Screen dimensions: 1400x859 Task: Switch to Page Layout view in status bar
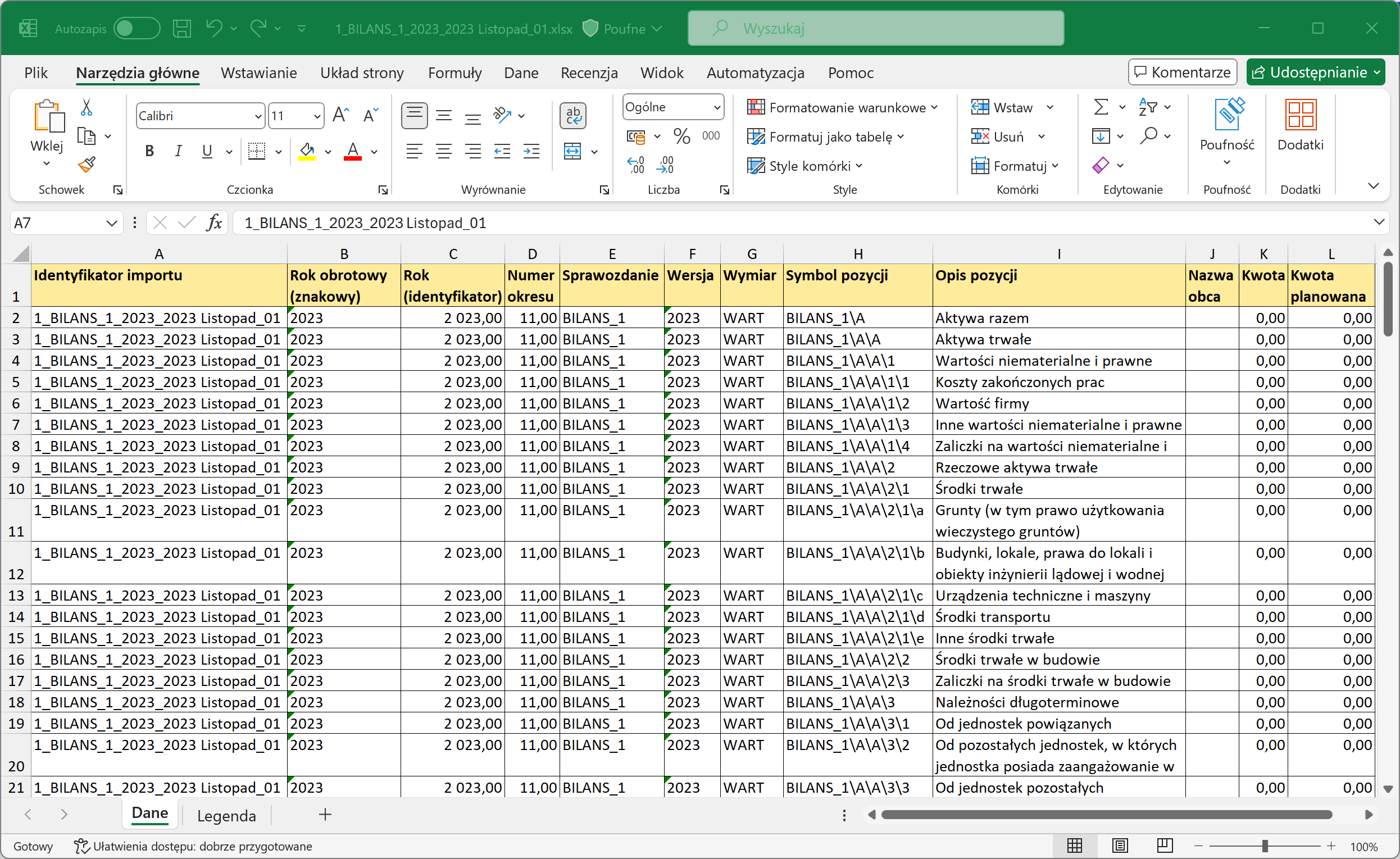(x=1120, y=846)
